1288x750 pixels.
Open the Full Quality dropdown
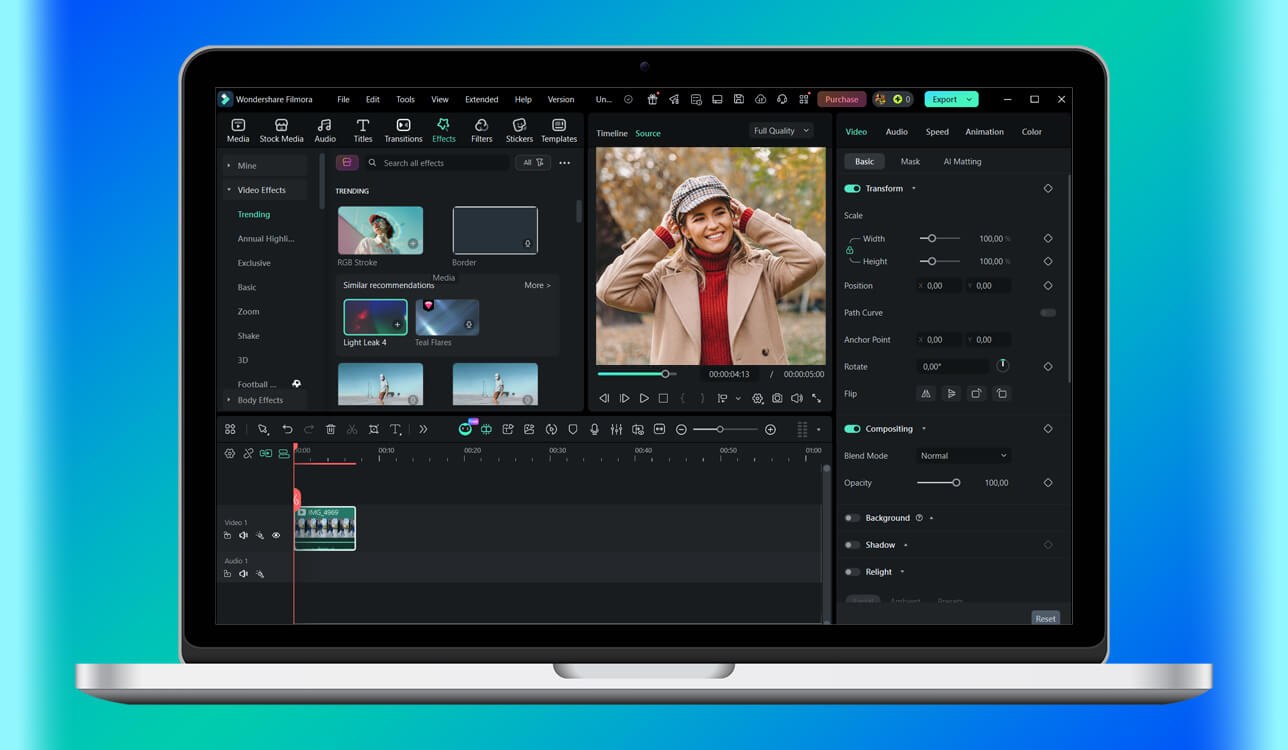pos(781,131)
